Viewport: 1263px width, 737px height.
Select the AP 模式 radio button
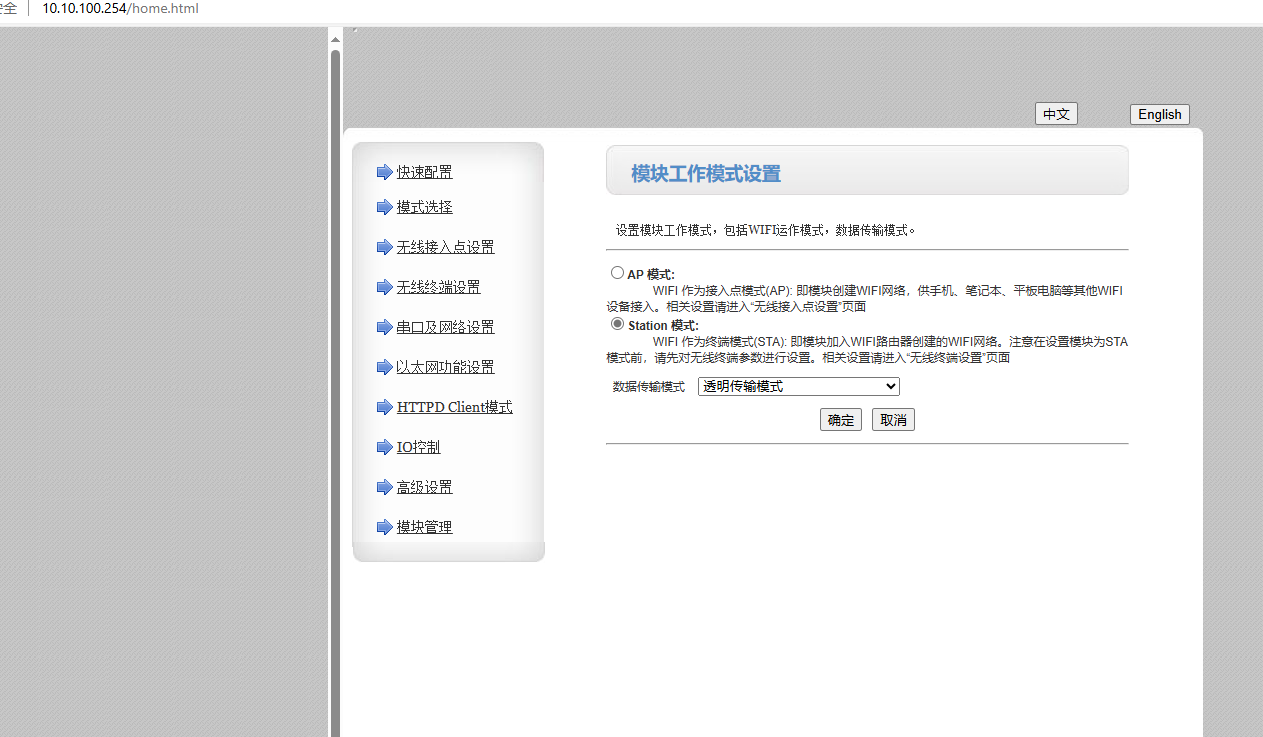(617, 273)
